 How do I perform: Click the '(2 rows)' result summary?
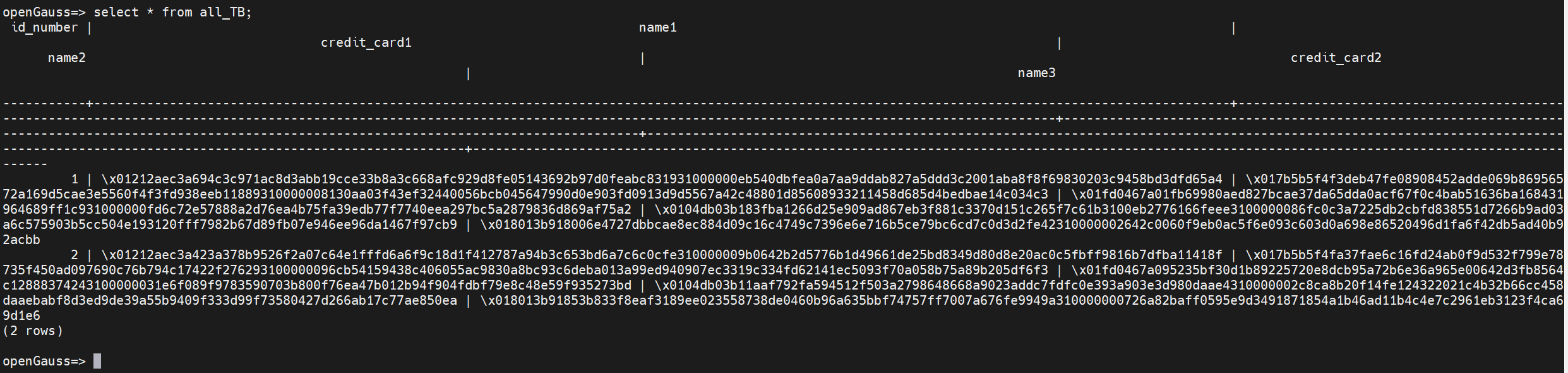click(x=33, y=331)
